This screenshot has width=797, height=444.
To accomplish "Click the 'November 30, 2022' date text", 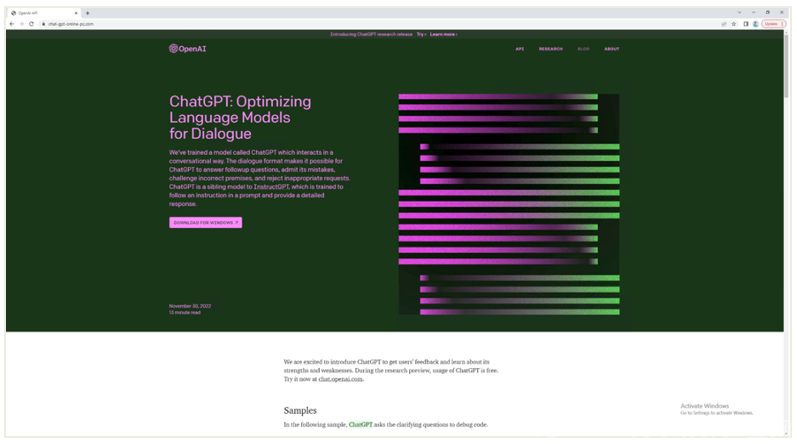I will [190, 306].
